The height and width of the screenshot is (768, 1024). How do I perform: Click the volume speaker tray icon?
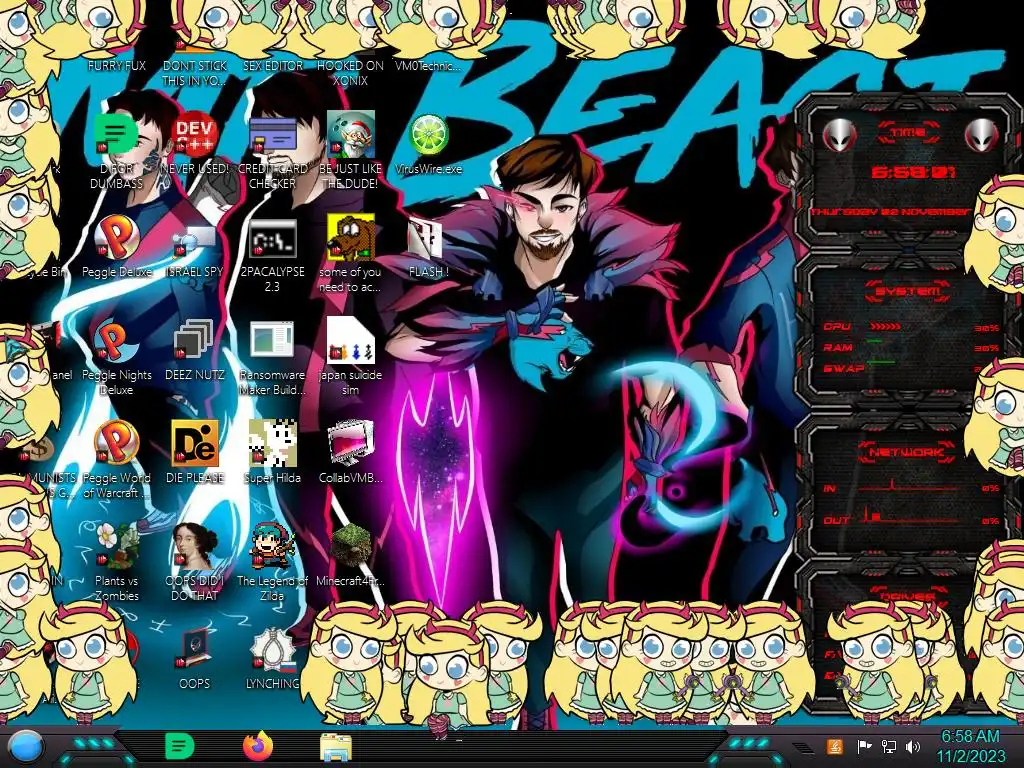click(913, 746)
